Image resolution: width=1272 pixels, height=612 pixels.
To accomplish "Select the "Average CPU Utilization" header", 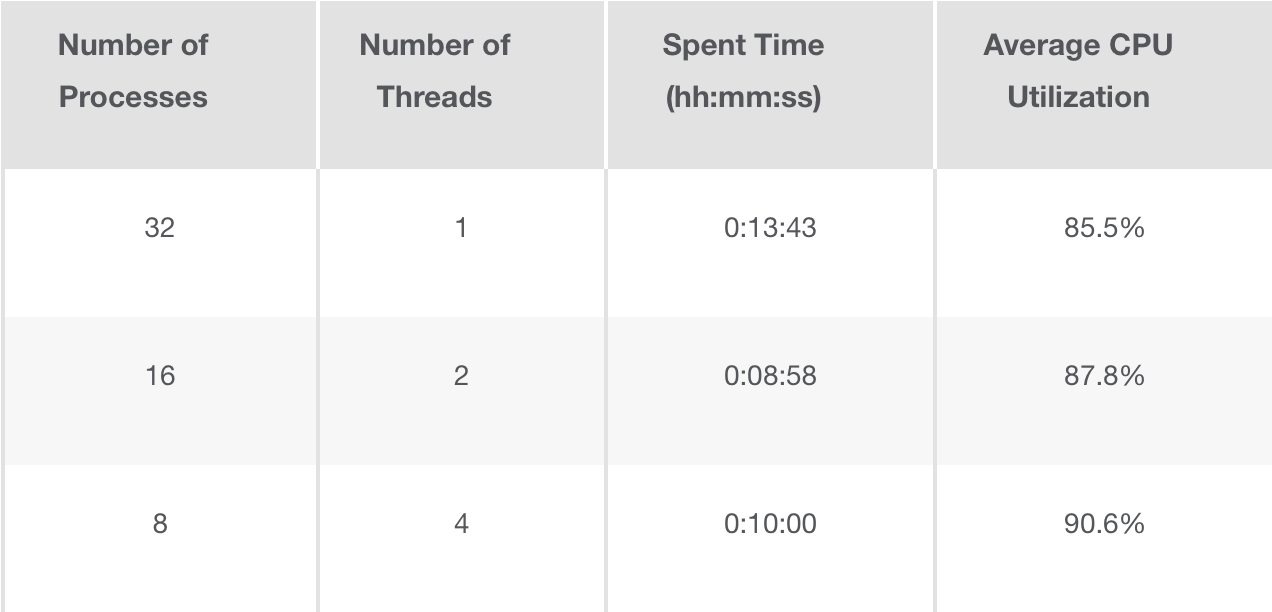I will click(x=1078, y=71).
